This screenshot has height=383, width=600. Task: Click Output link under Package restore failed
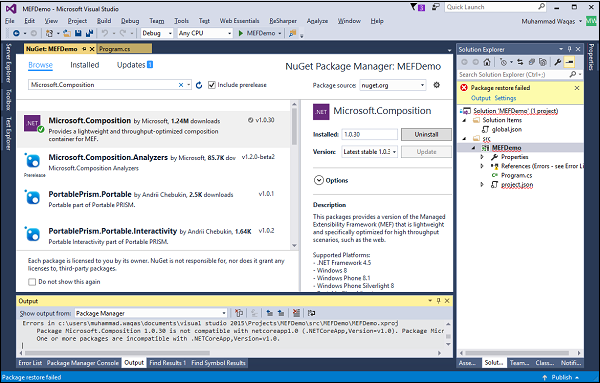click(x=481, y=98)
